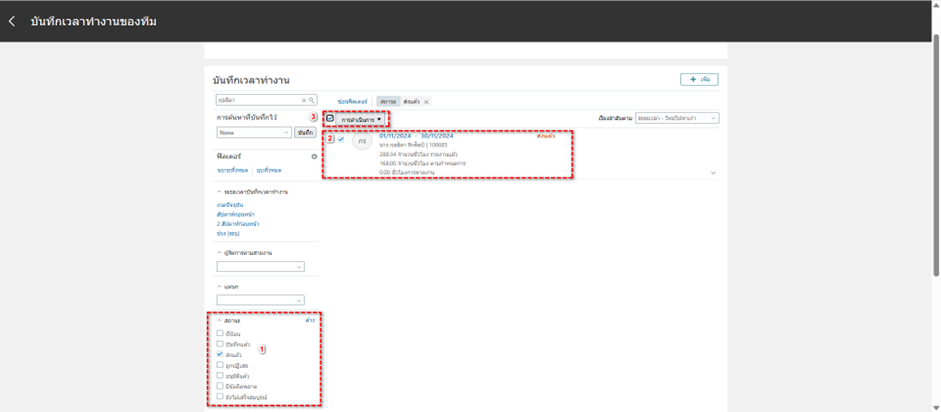Viewport: 941px width, 412px height.
Task: Click inside the search text field
Action: point(257,101)
